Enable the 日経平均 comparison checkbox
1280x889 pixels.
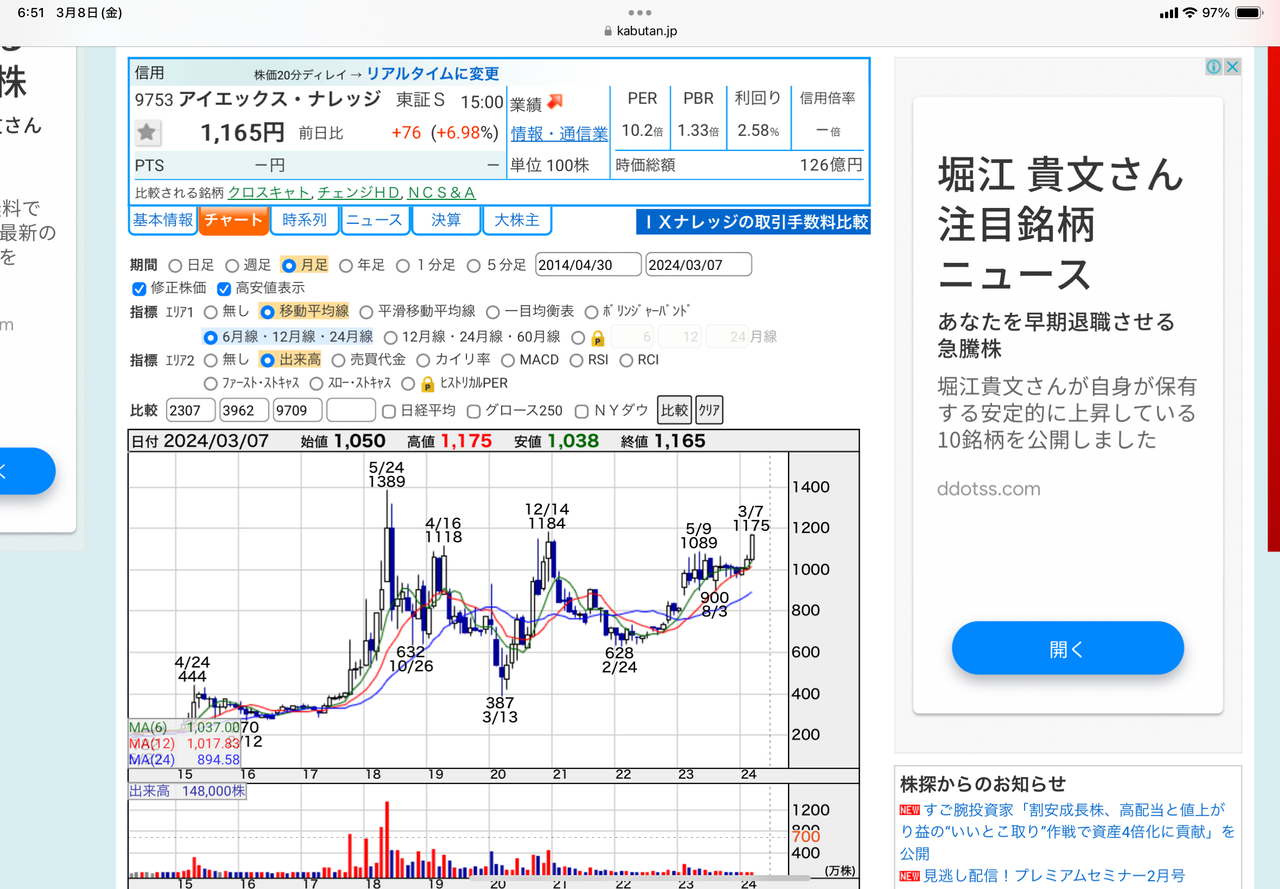[x=389, y=411]
